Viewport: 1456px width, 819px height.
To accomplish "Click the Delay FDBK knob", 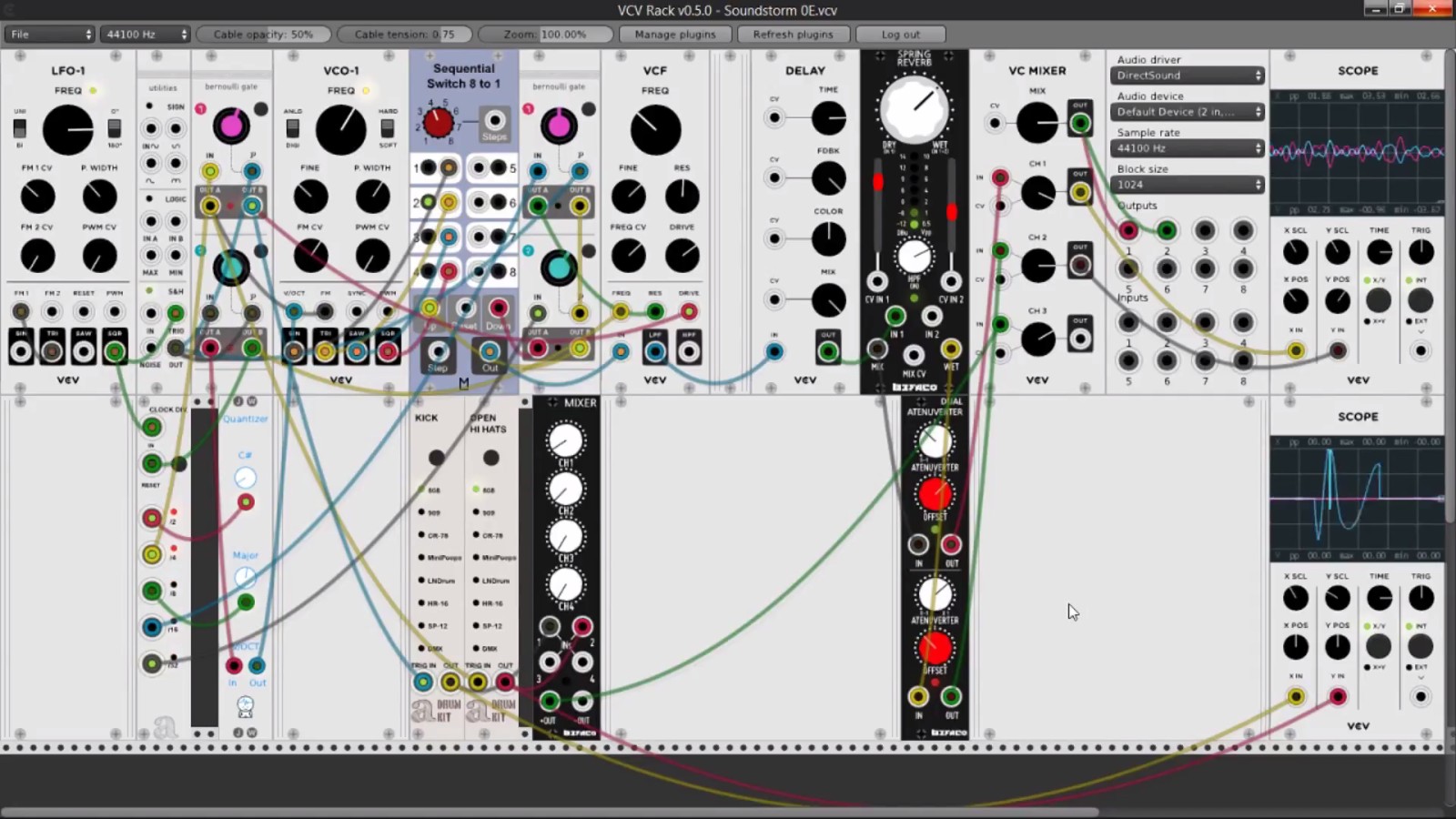I will tap(828, 178).
